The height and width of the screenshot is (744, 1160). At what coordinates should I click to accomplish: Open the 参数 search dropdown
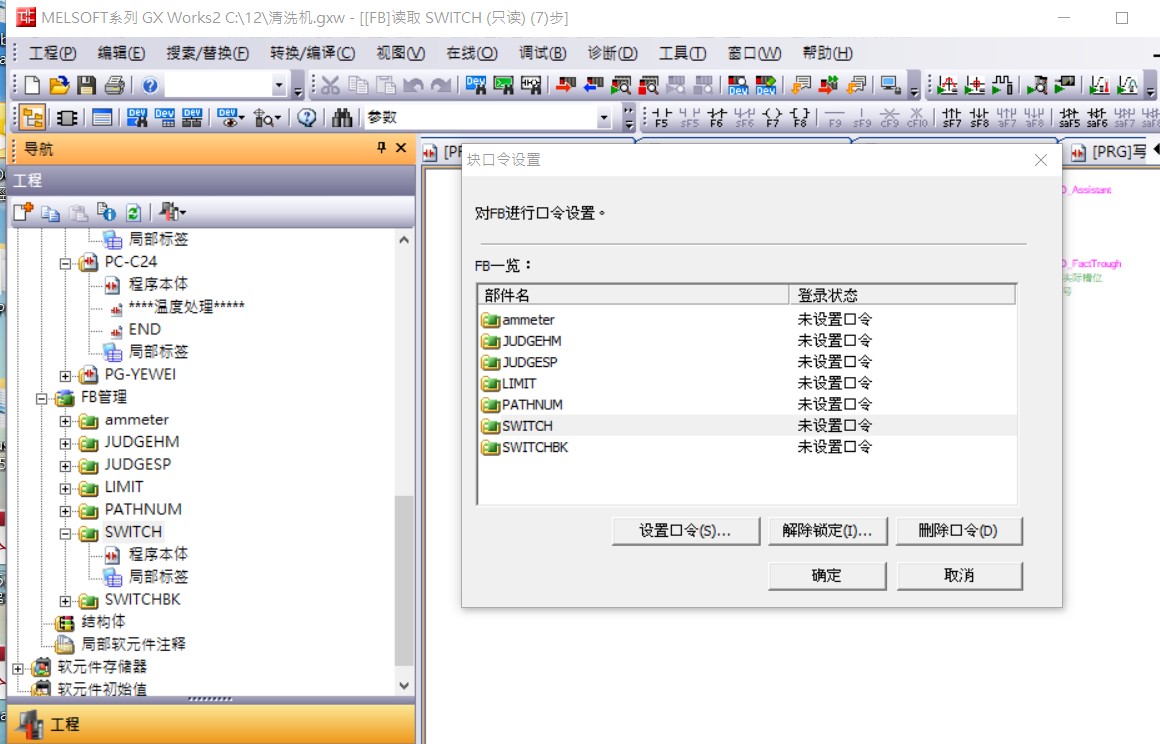[x=604, y=118]
